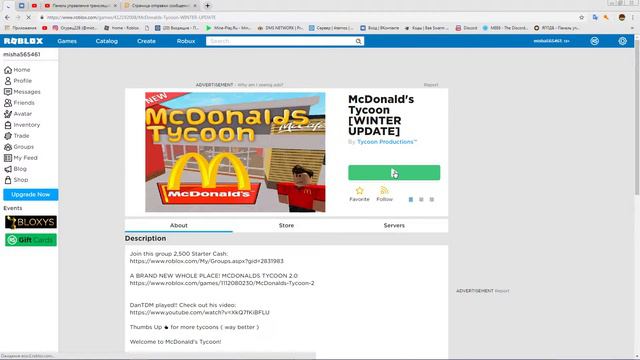Open Blog from the sidebar
Screen dimensions: 640x360
pyautogui.click(x=16, y=169)
